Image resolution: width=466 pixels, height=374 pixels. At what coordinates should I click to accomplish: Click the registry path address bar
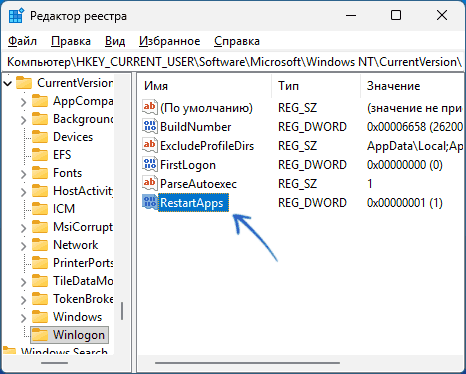[x=233, y=62]
